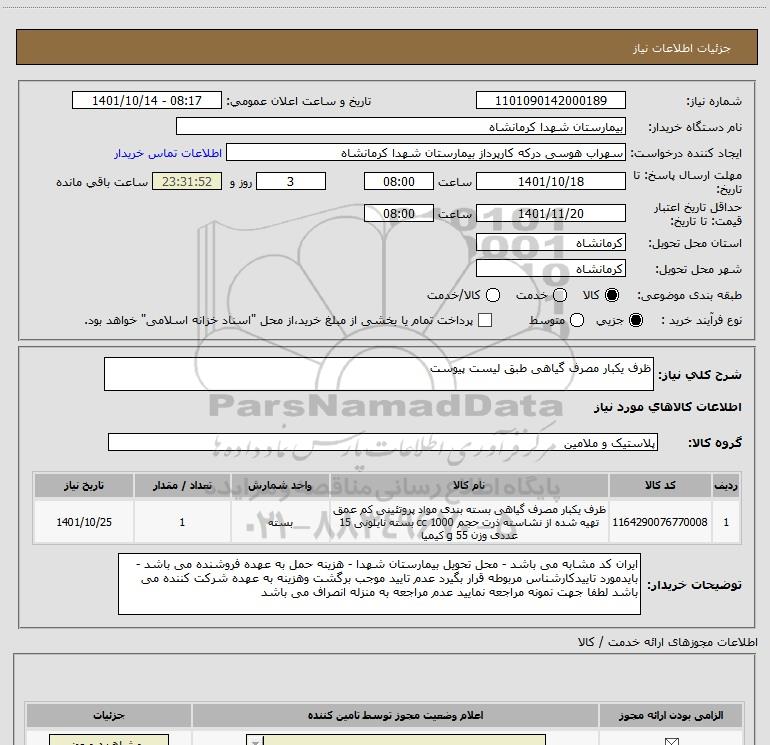Click the delivery province field کرمانشاه
The height and width of the screenshot is (745, 770).
[x=550, y=243]
